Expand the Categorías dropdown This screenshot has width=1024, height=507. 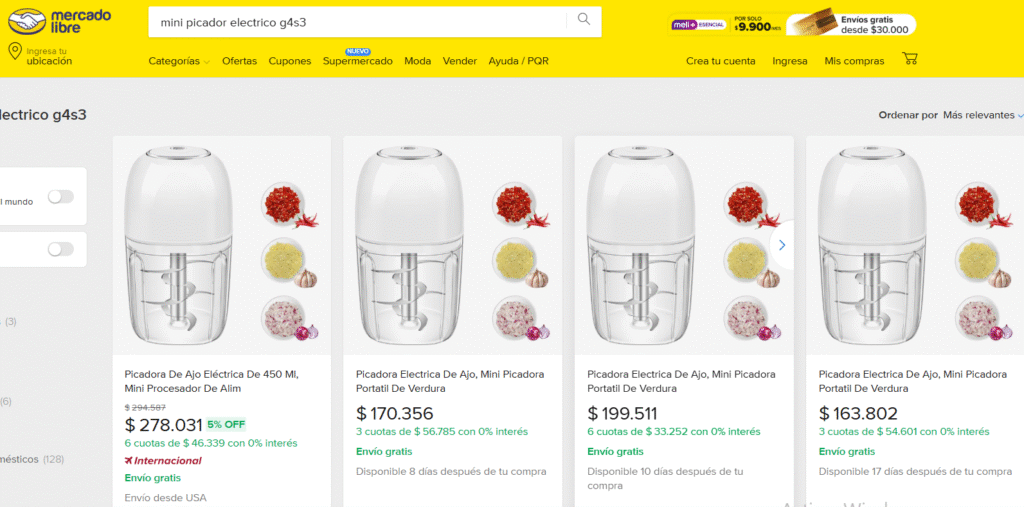tap(179, 61)
